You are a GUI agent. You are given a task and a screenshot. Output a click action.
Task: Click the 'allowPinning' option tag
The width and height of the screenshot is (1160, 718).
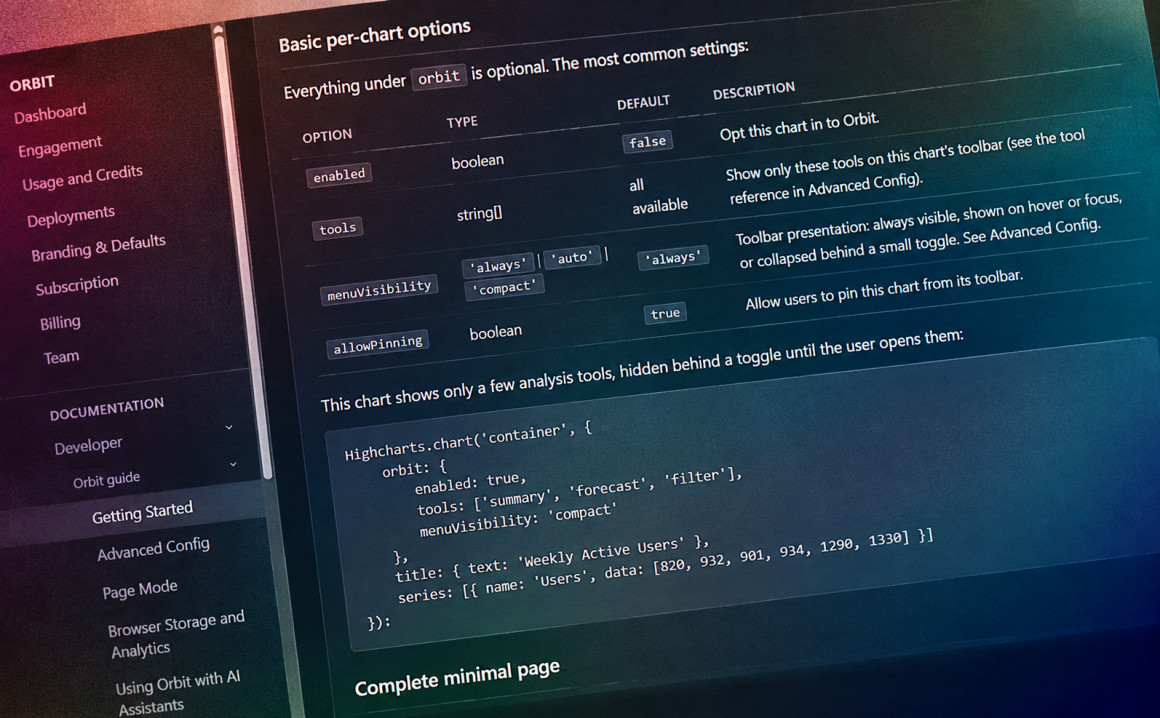[x=377, y=345]
